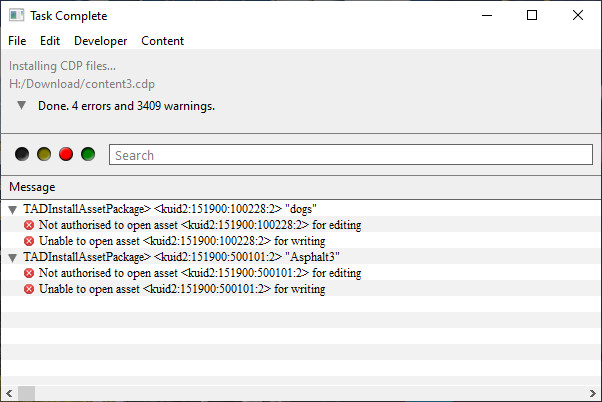Open the Developer menu
The image size is (602, 402).
[x=101, y=41]
